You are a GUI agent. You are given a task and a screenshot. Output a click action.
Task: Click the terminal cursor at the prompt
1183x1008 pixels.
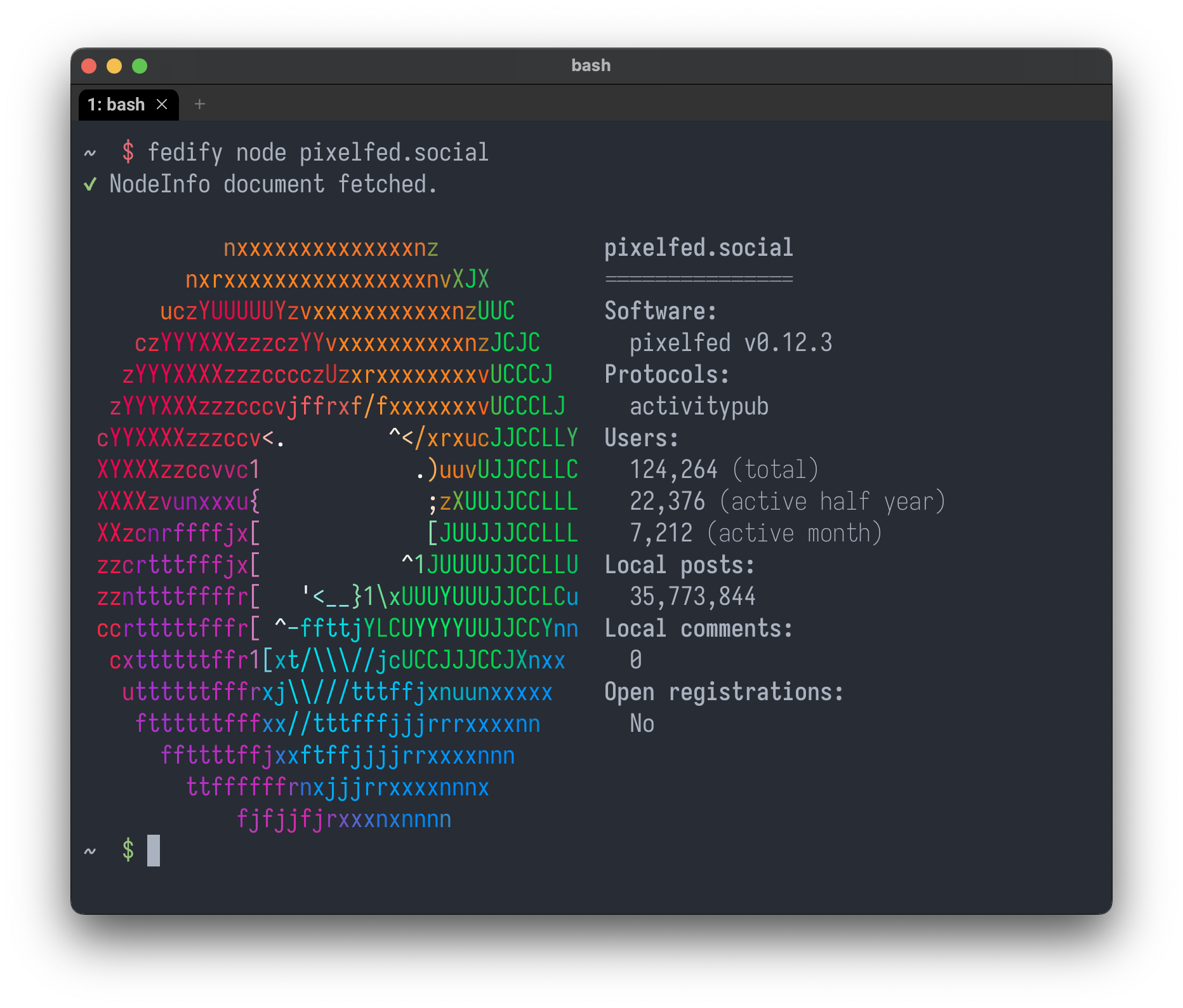pos(154,851)
